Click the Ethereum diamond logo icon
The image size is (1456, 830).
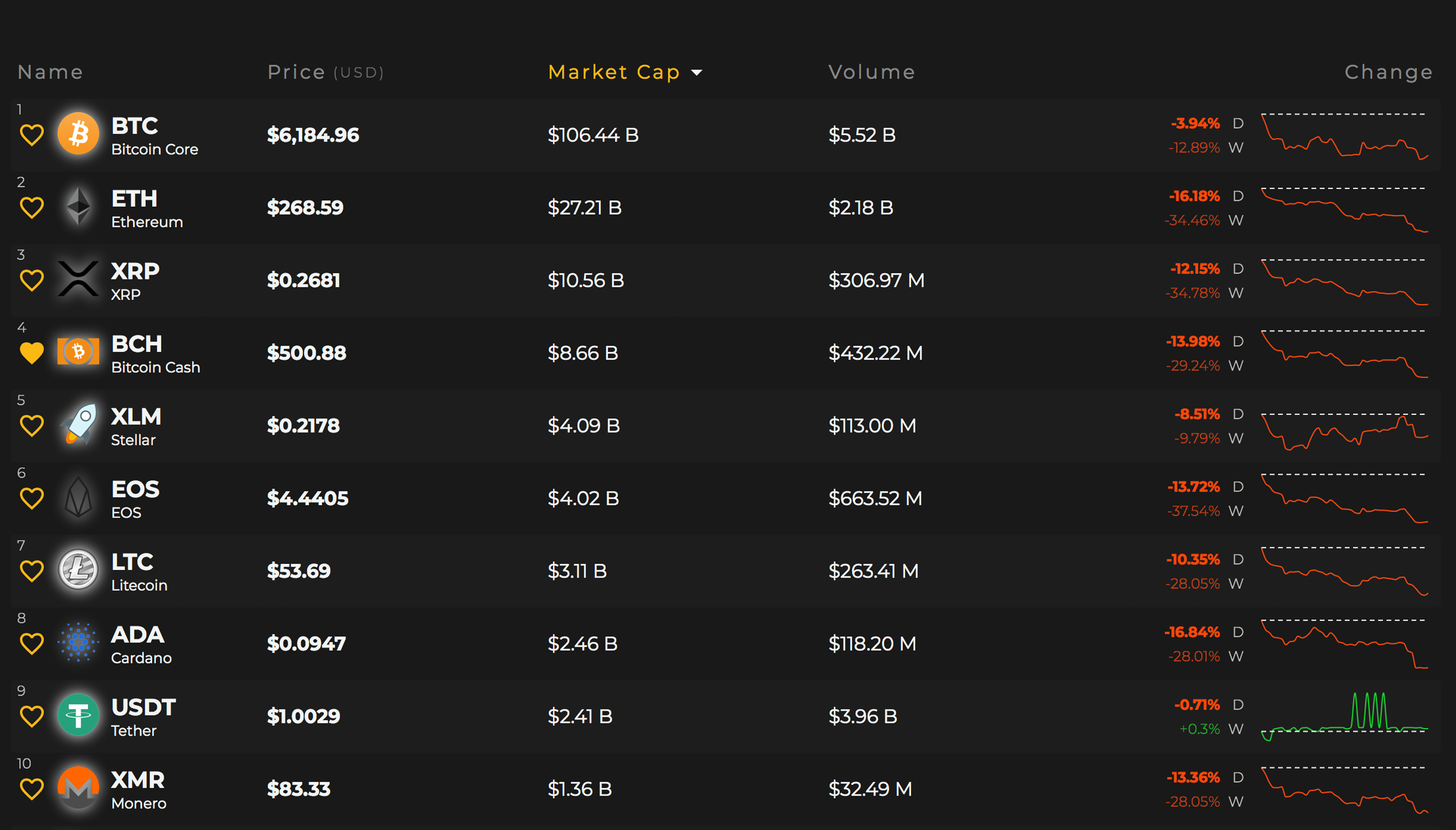[x=78, y=206]
